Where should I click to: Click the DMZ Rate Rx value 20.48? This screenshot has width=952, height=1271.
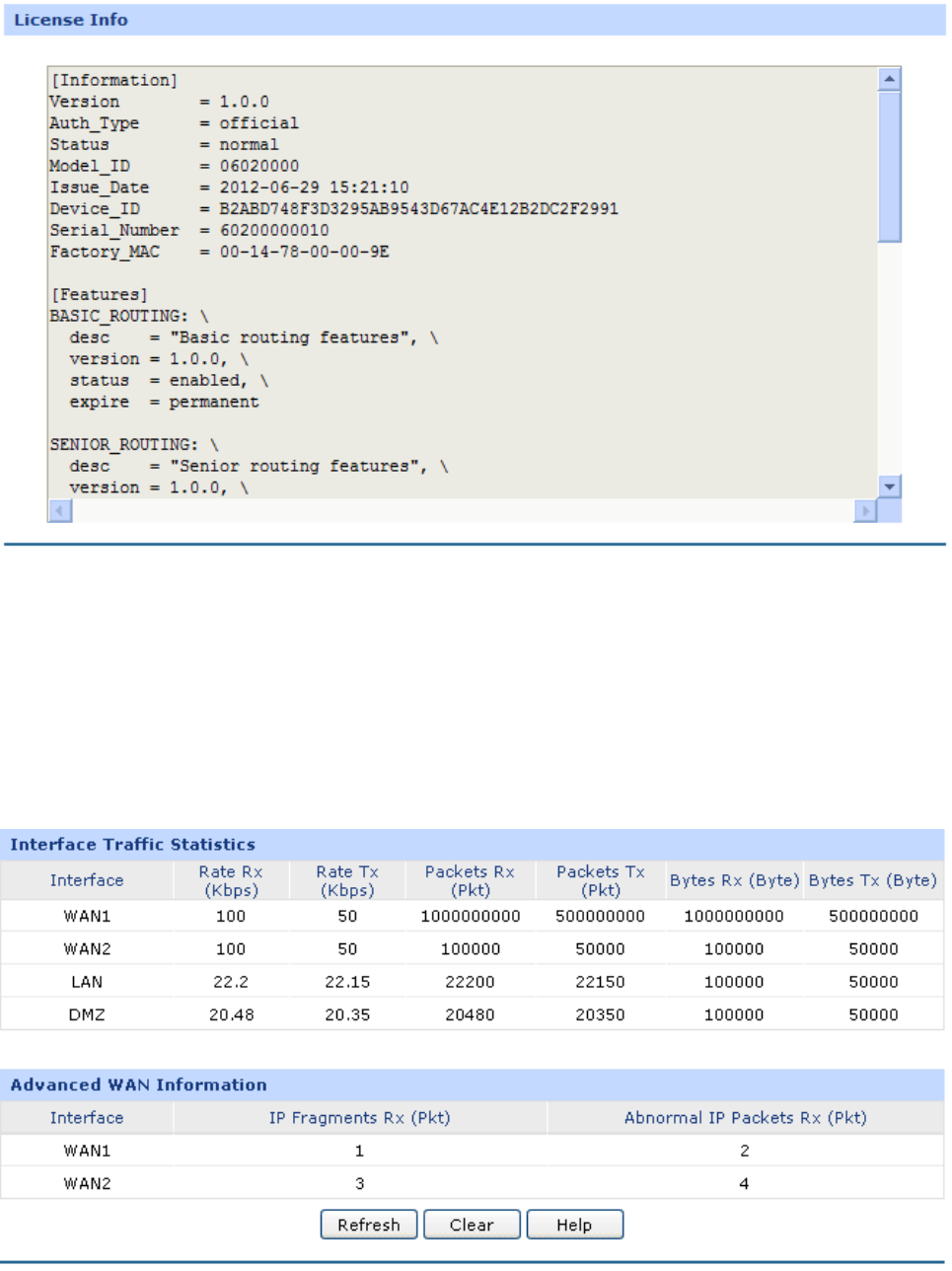click(x=231, y=1014)
